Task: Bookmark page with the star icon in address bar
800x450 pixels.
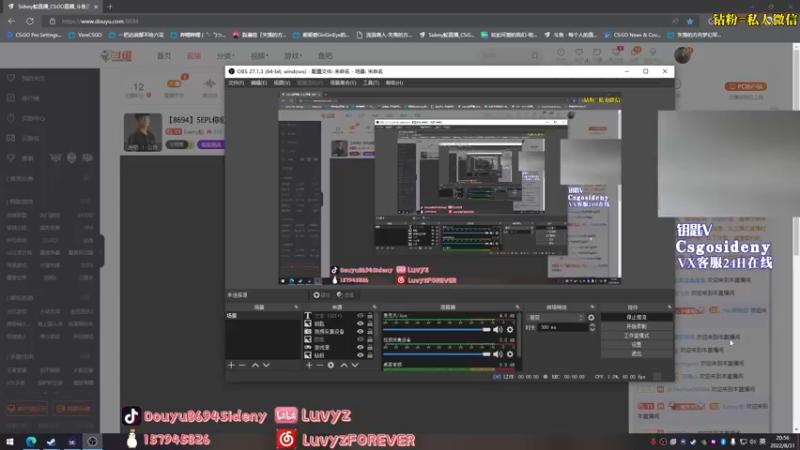Action: (x=690, y=21)
